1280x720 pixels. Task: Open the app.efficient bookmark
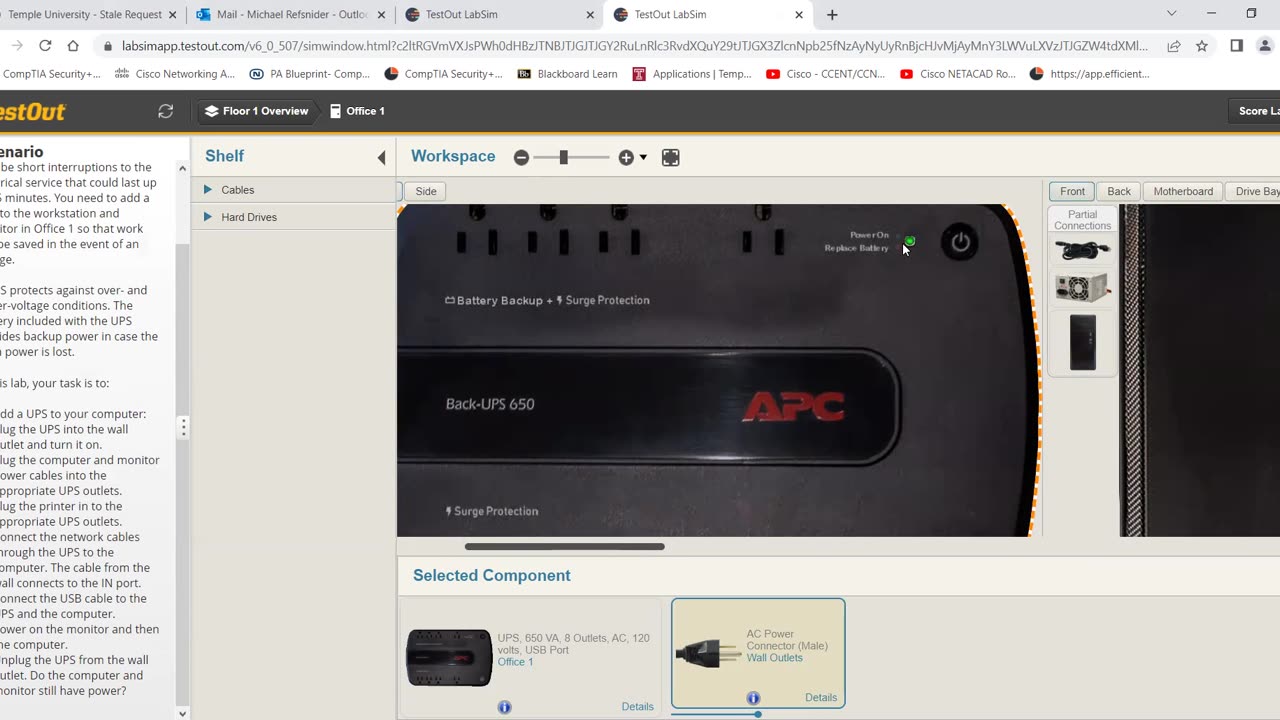(1090, 74)
